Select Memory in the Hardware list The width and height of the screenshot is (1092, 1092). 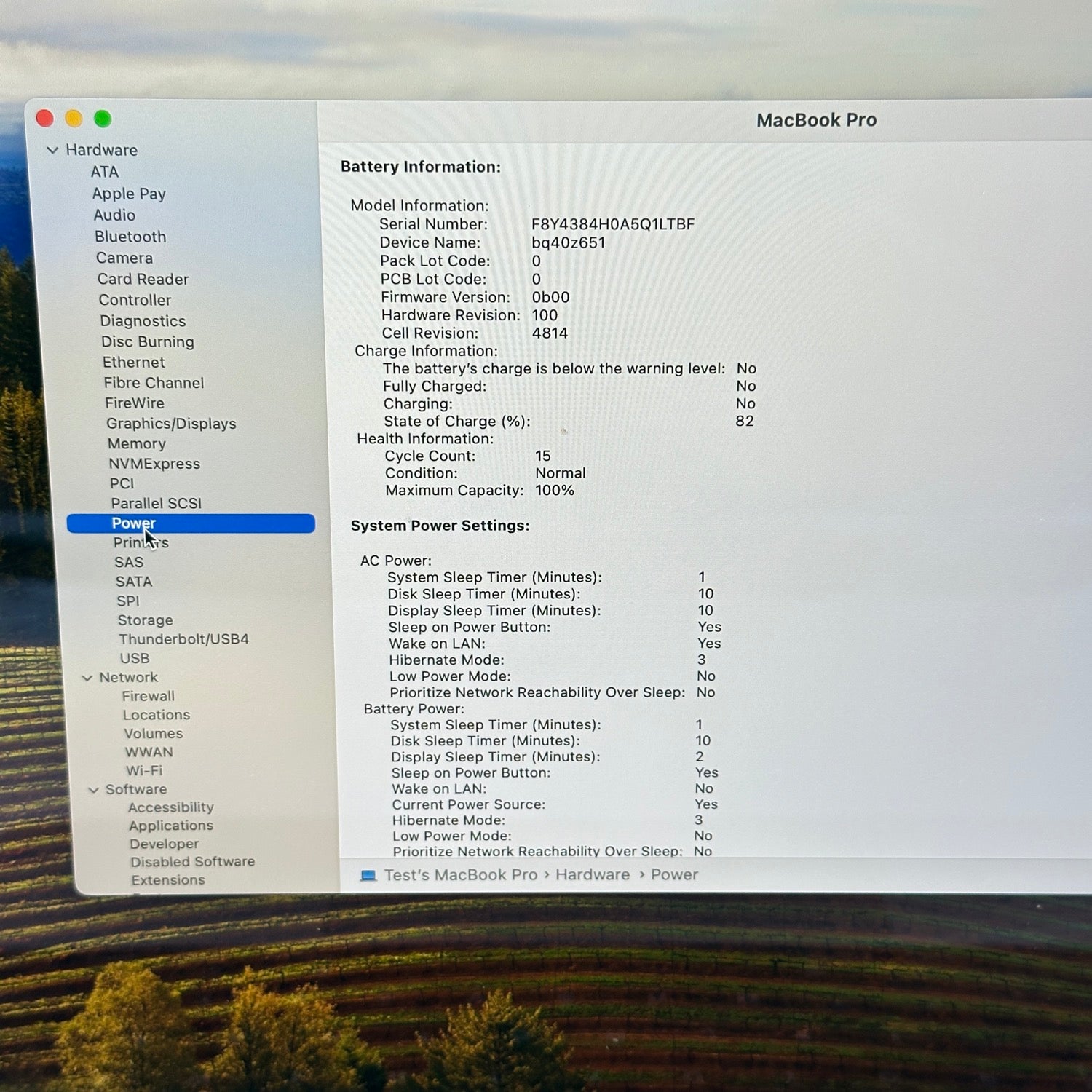[x=137, y=444]
